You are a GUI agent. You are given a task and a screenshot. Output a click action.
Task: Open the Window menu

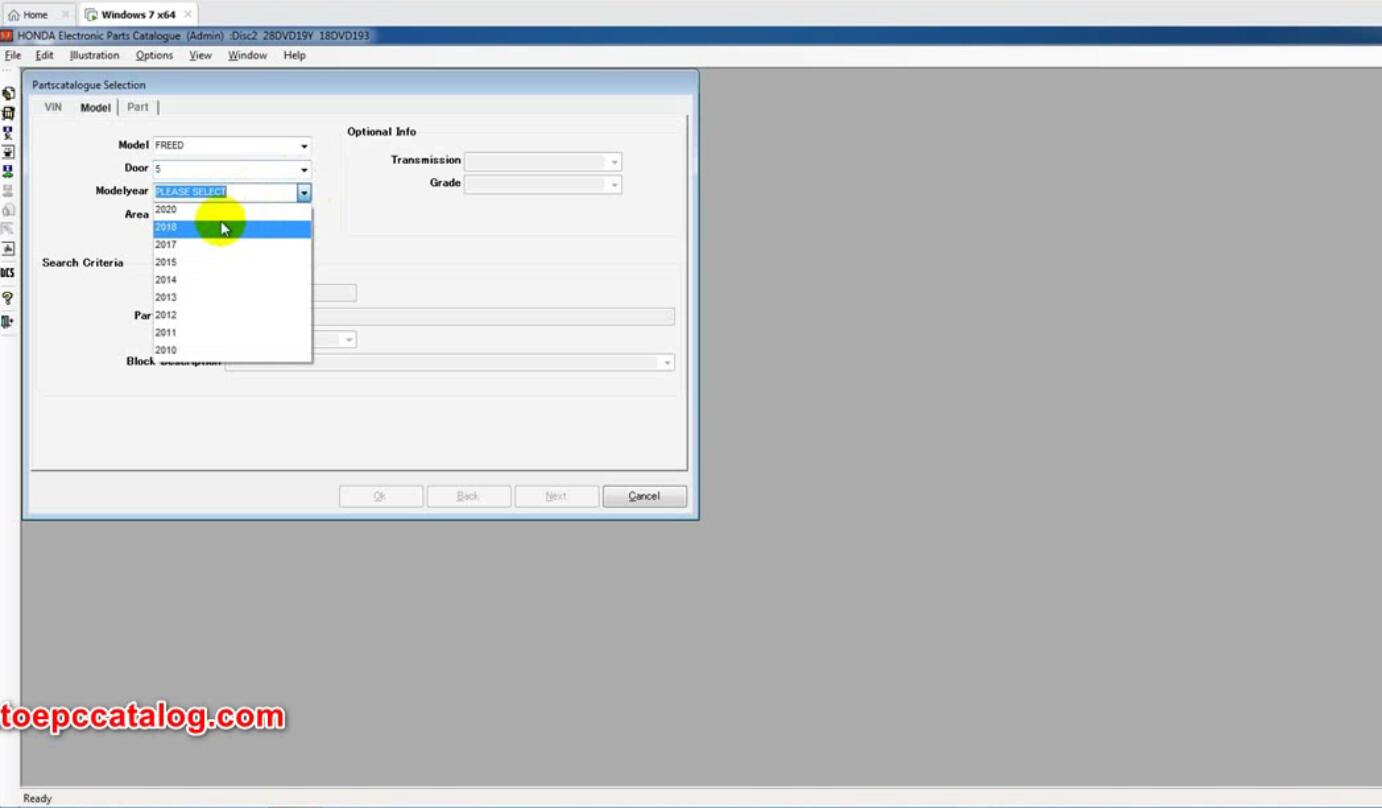(x=247, y=56)
